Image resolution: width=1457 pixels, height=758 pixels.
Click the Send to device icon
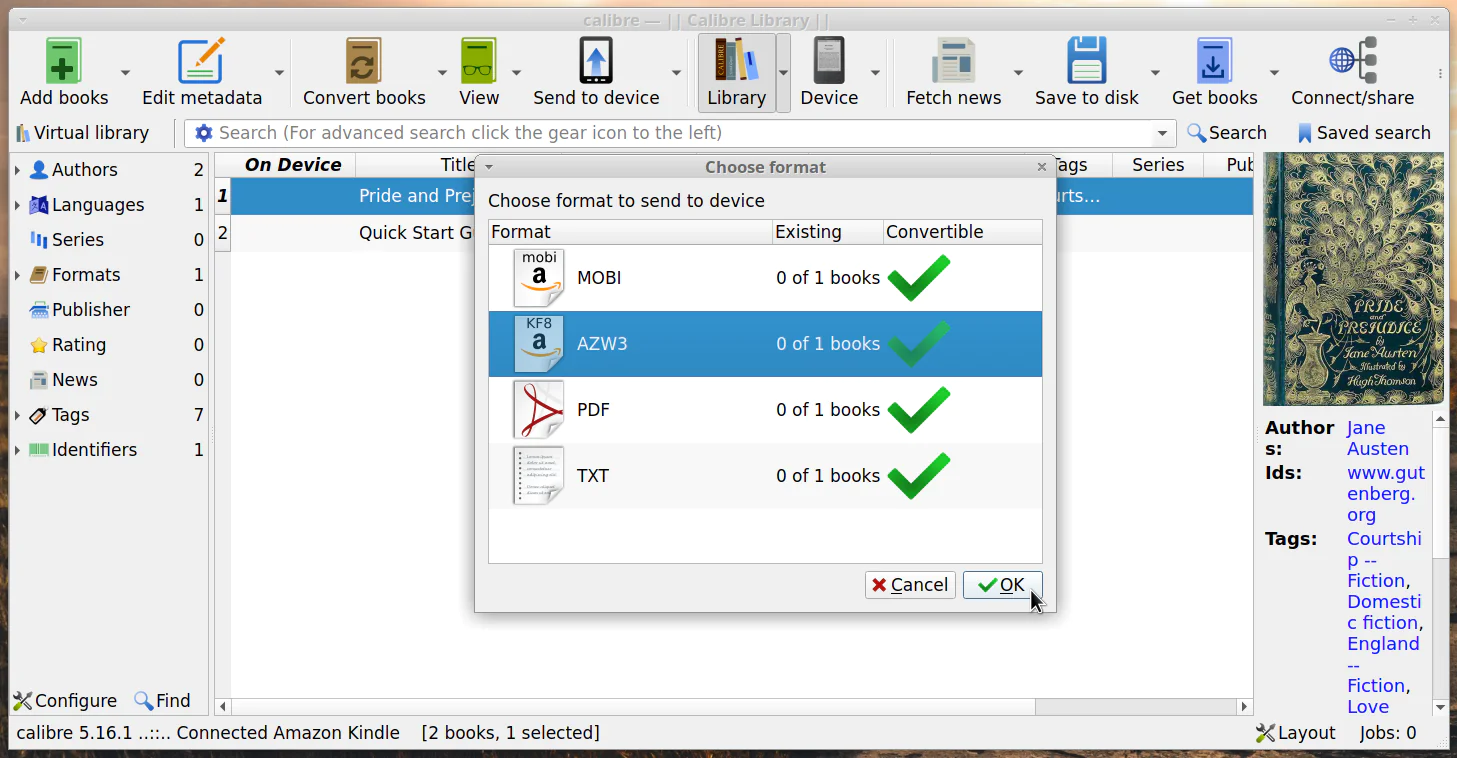pyautogui.click(x=596, y=61)
